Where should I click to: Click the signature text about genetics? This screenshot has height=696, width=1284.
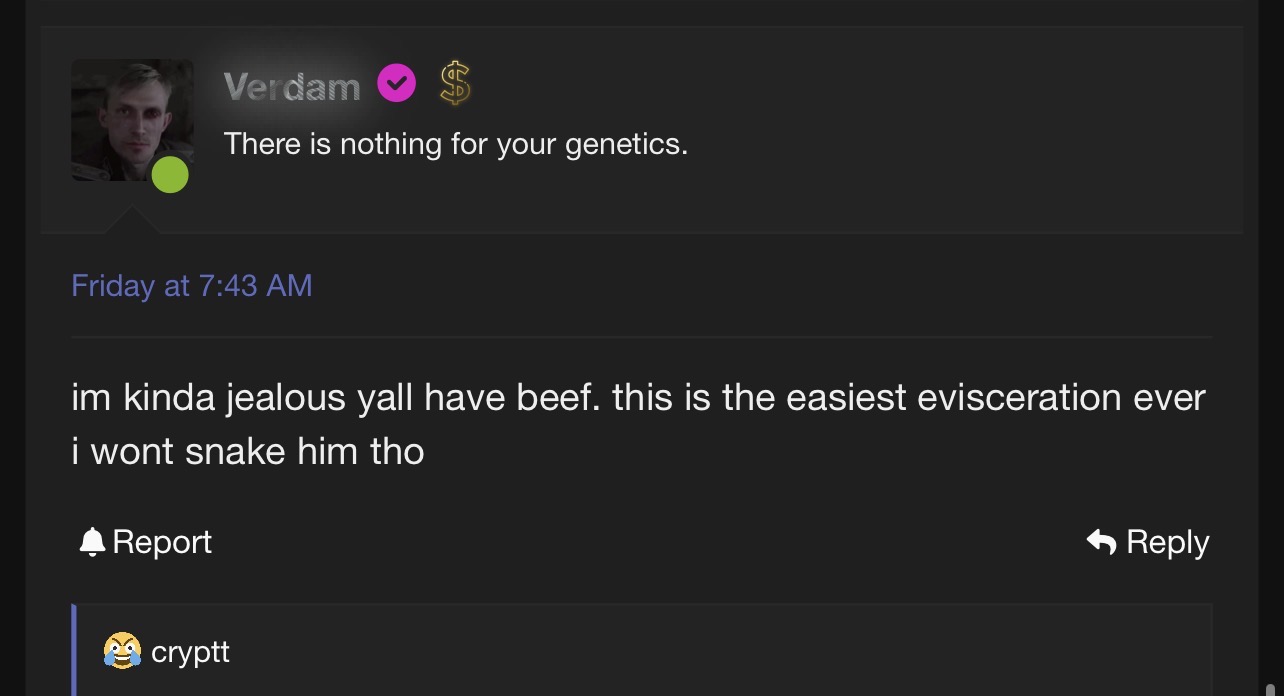[456, 144]
